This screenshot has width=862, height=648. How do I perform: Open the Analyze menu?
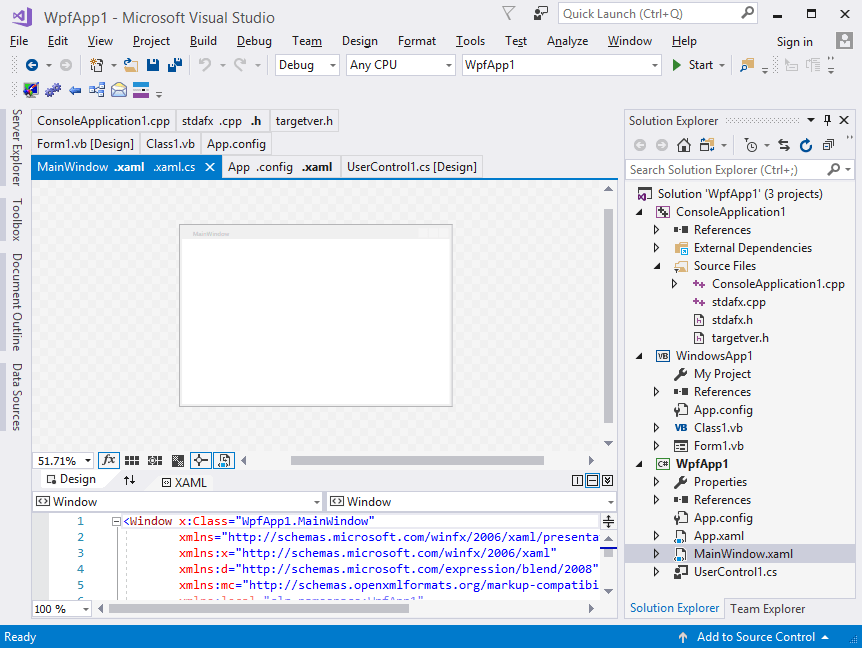(567, 41)
